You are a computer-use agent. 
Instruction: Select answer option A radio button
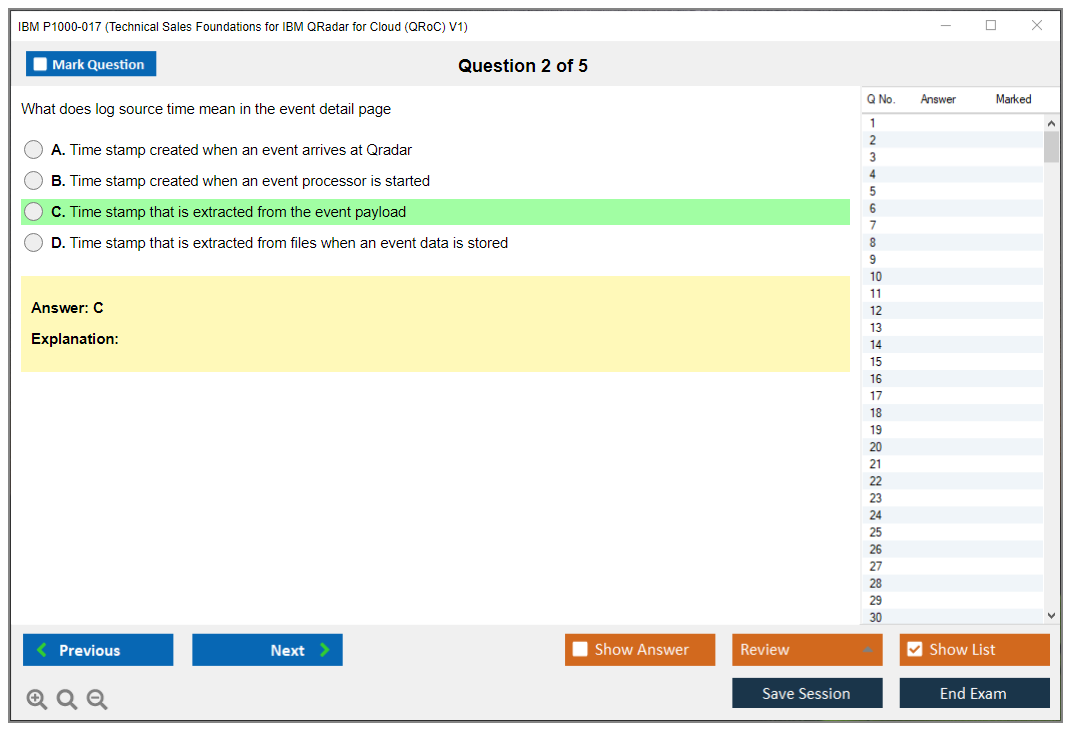[x=34, y=150]
